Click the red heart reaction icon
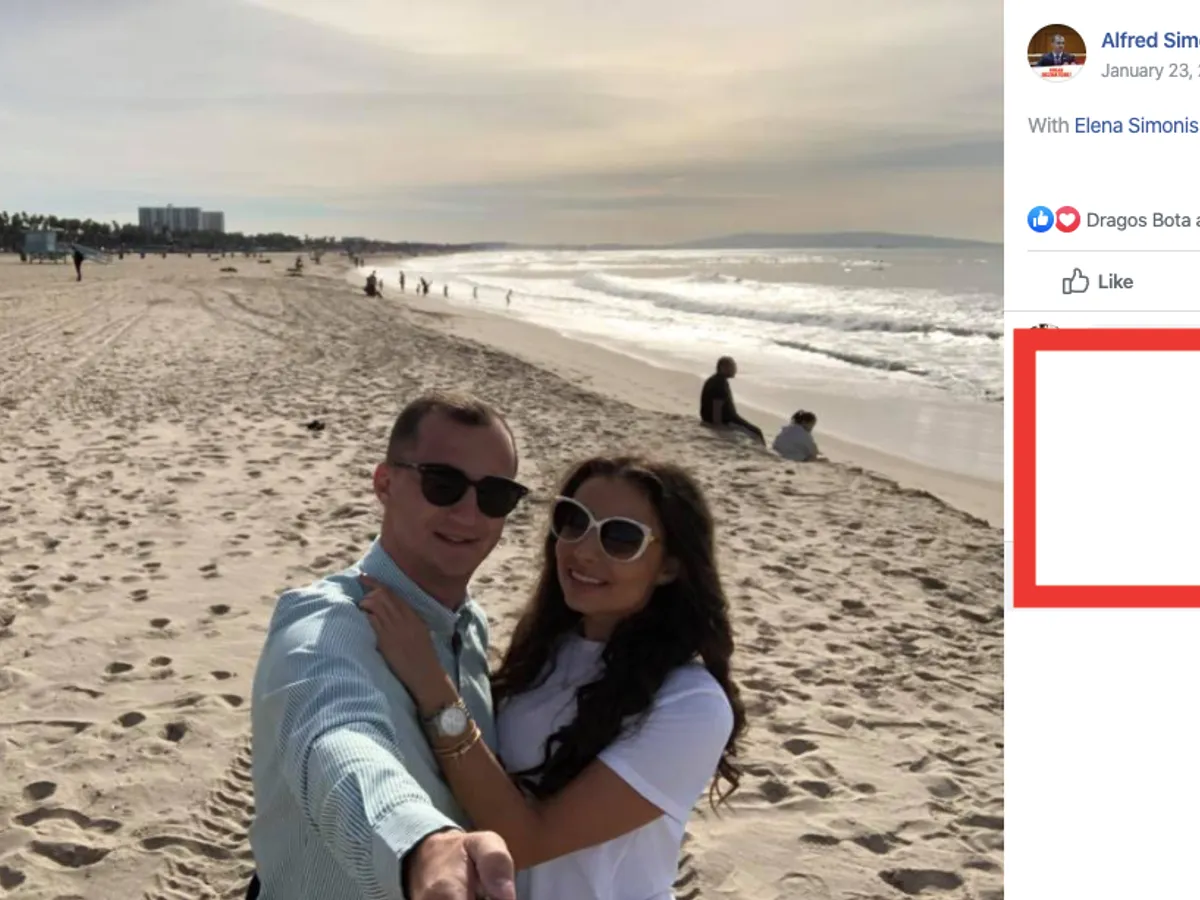The height and width of the screenshot is (900, 1200). click(x=1067, y=219)
